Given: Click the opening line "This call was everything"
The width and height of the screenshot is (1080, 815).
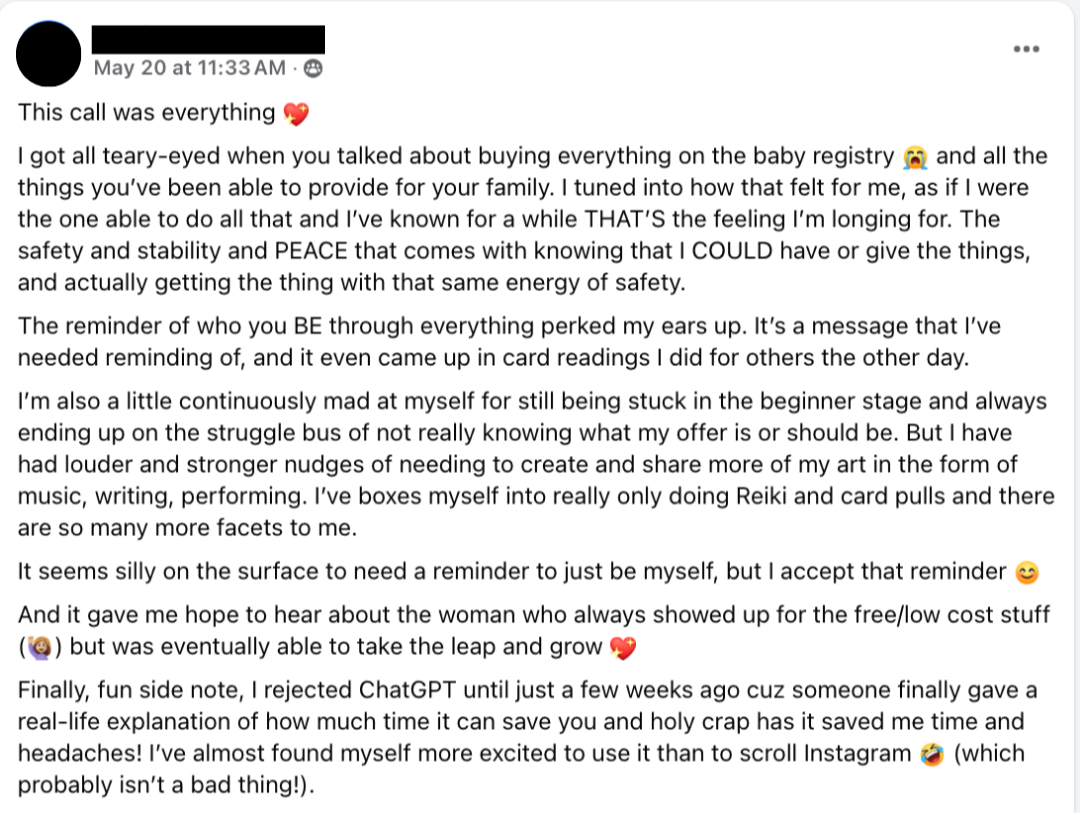Looking at the screenshot, I should pyautogui.click(x=147, y=112).
